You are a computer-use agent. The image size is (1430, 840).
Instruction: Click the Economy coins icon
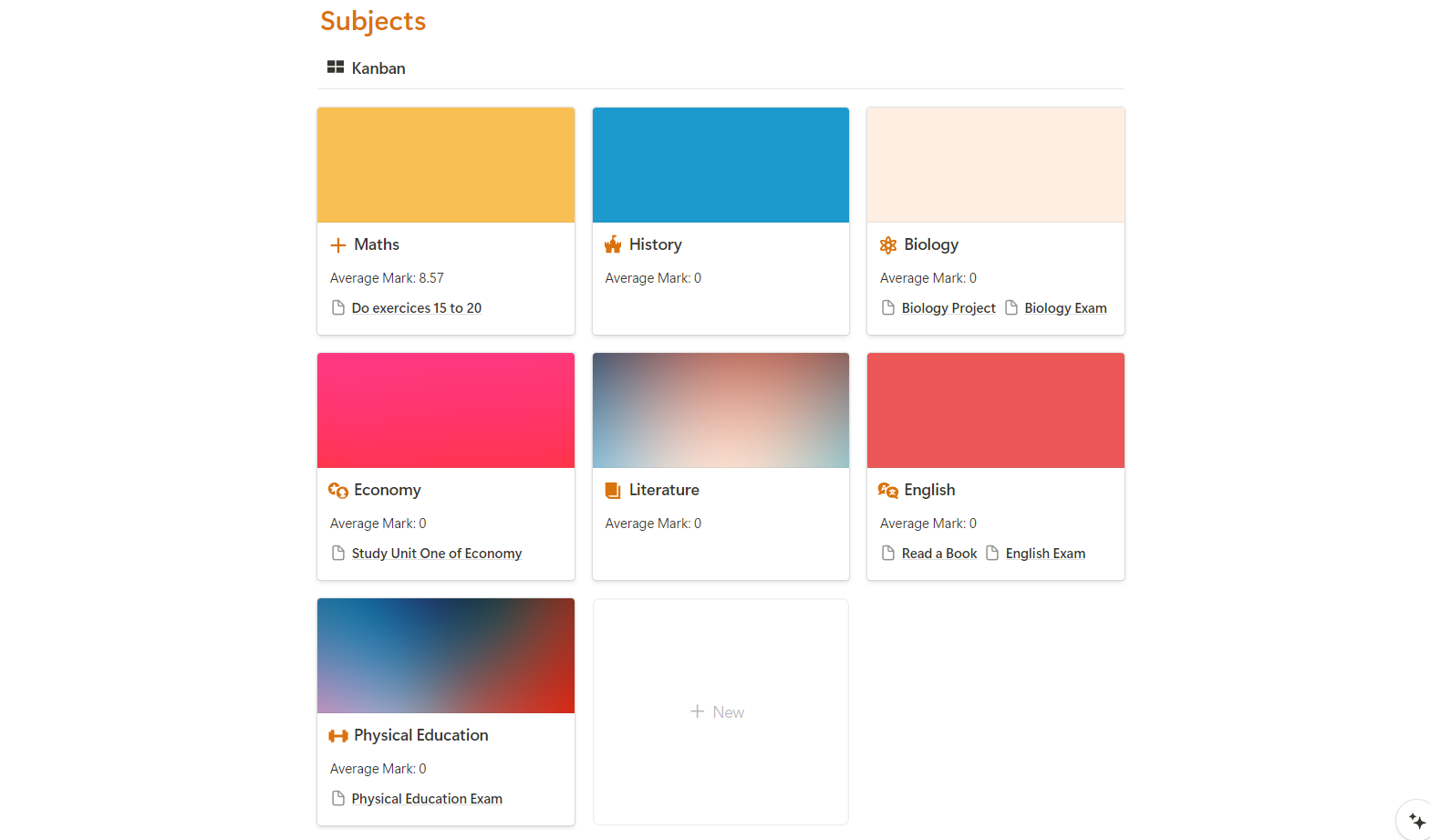coord(338,491)
